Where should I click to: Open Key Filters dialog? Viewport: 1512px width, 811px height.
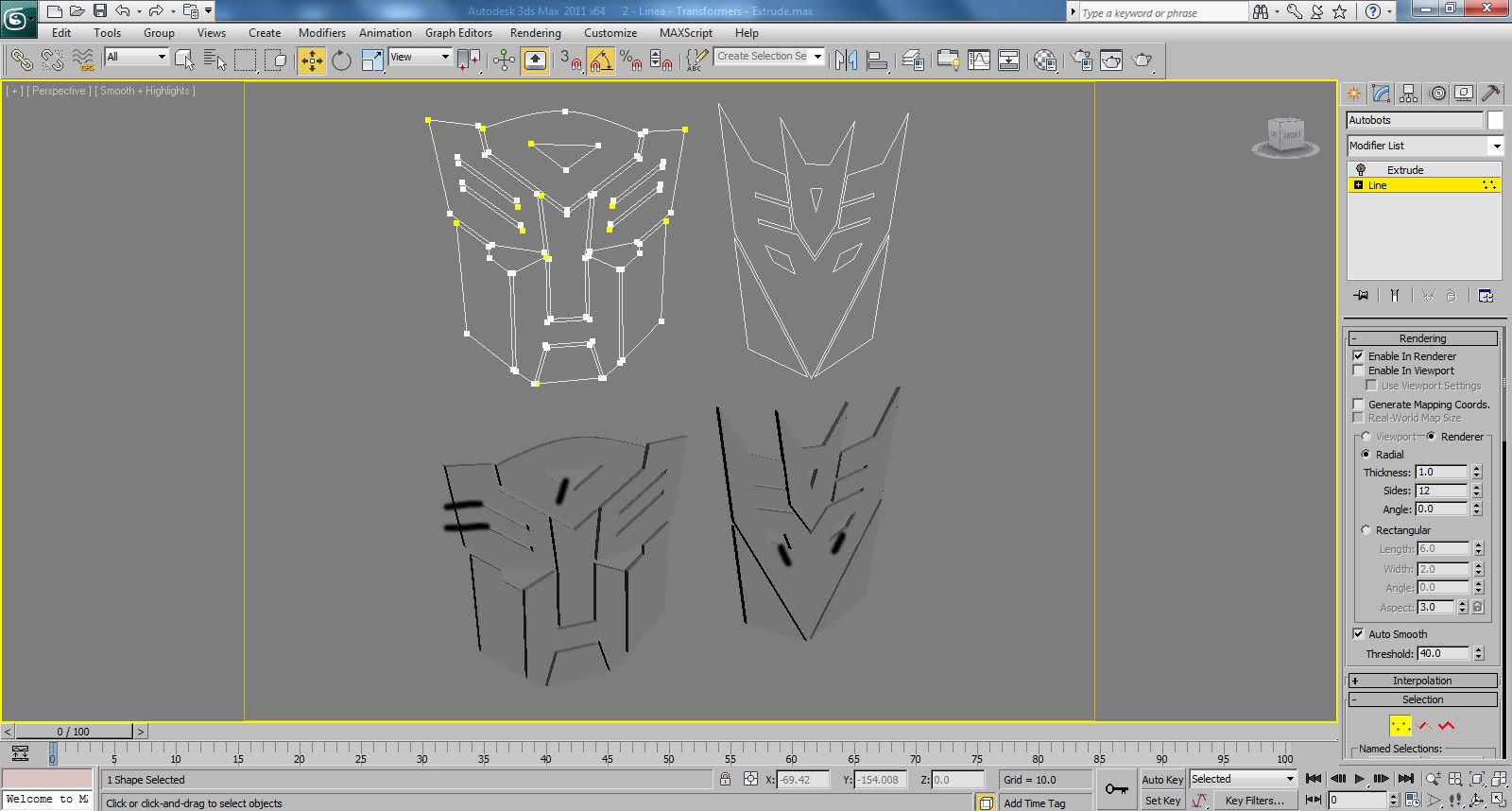[x=1254, y=801]
